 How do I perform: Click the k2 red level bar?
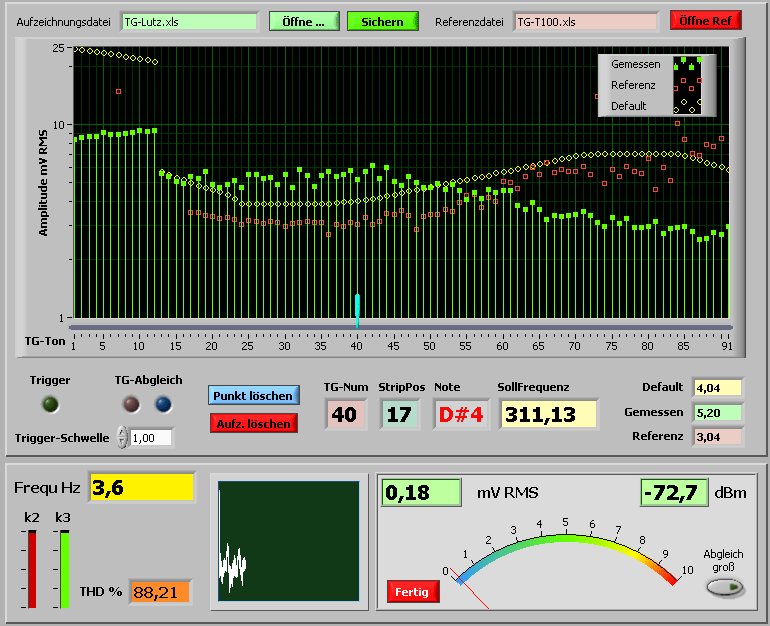32,570
